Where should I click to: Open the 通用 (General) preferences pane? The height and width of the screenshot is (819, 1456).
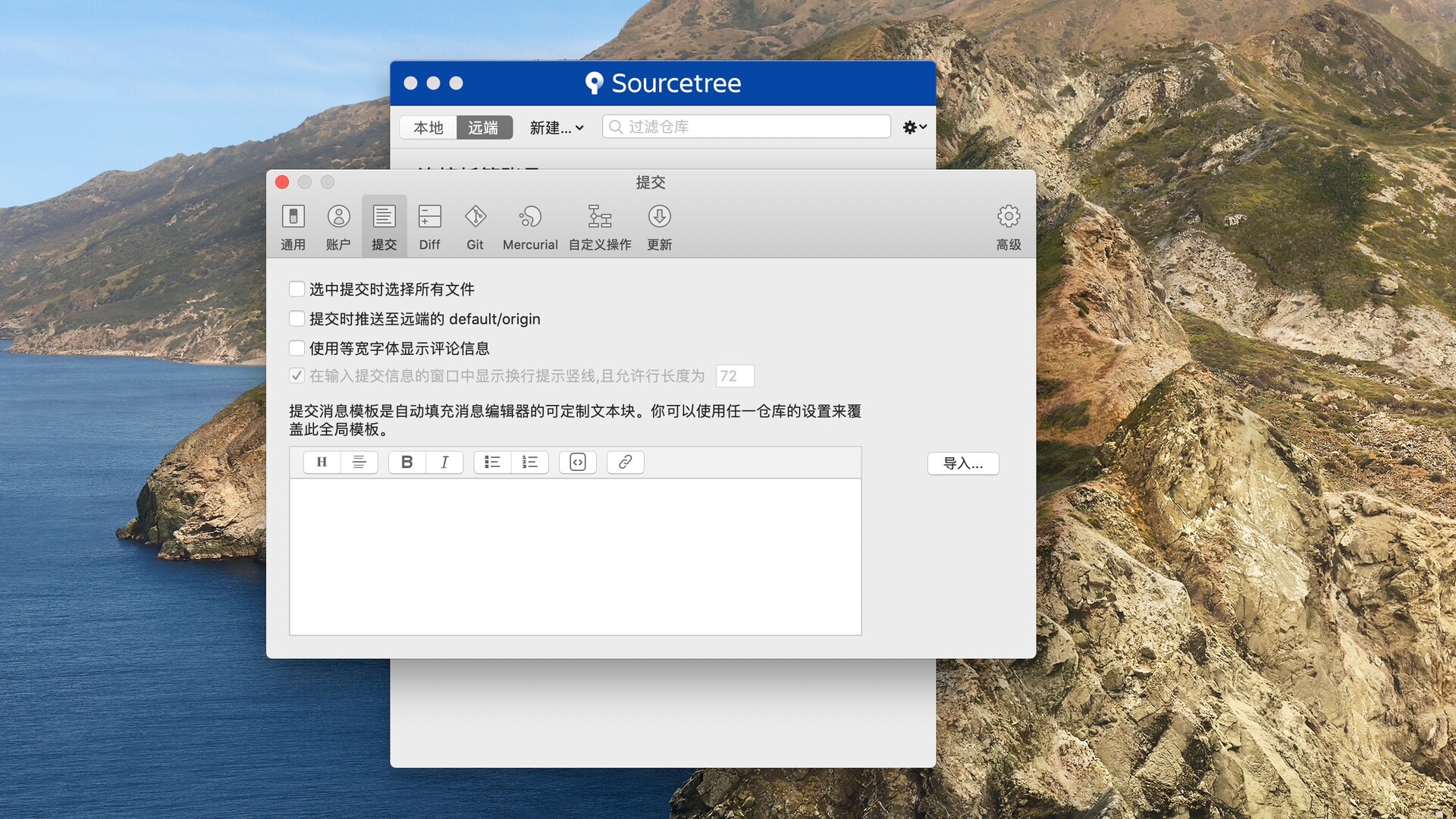(293, 227)
